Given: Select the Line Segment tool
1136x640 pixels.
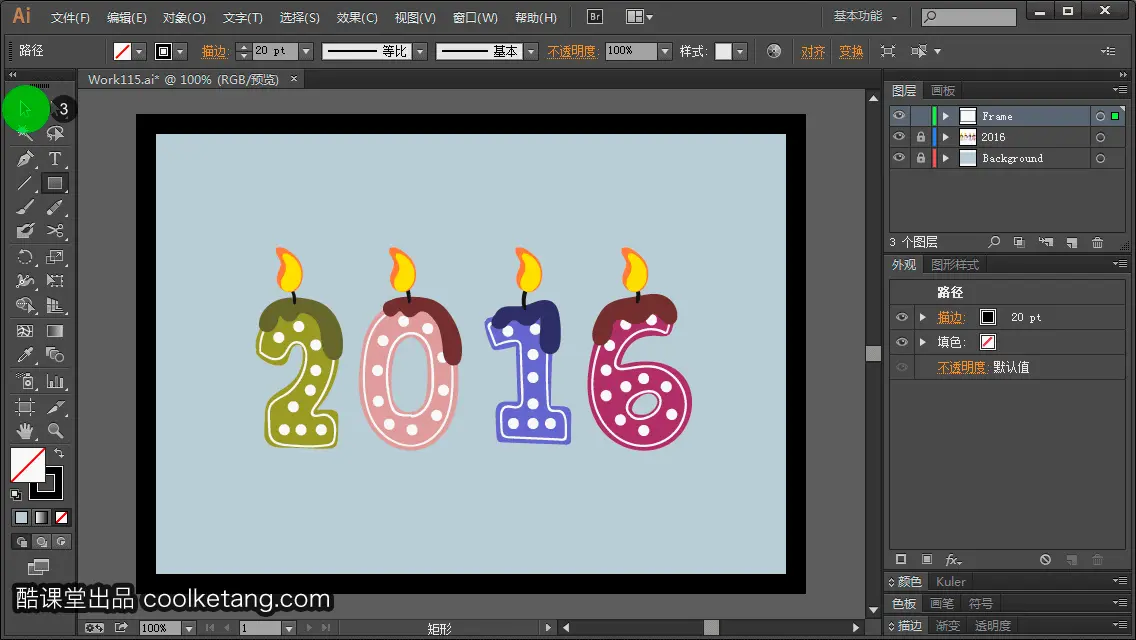Looking at the screenshot, I should click(25, 183).
